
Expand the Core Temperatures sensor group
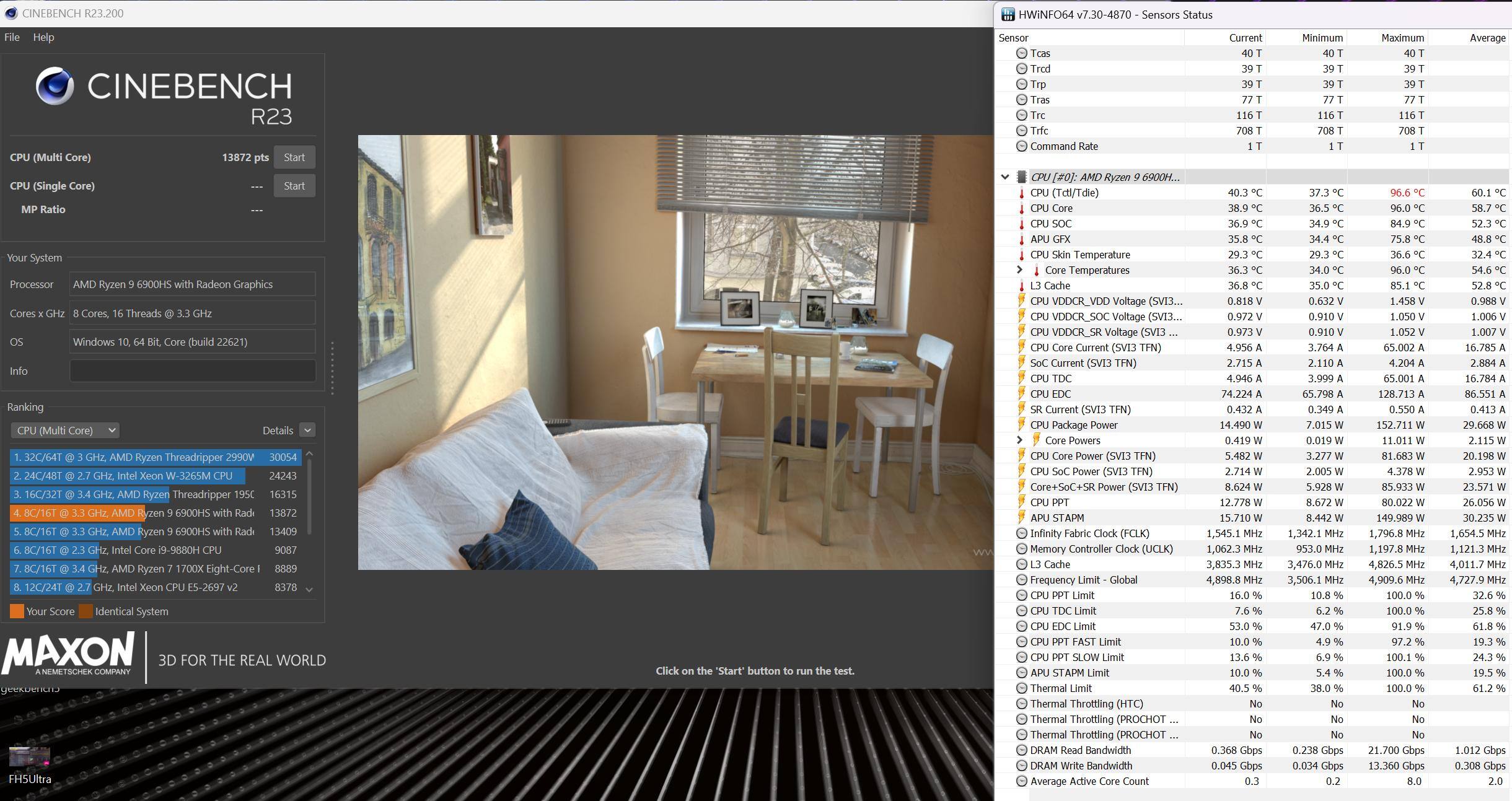click(x=1019, y=269)
